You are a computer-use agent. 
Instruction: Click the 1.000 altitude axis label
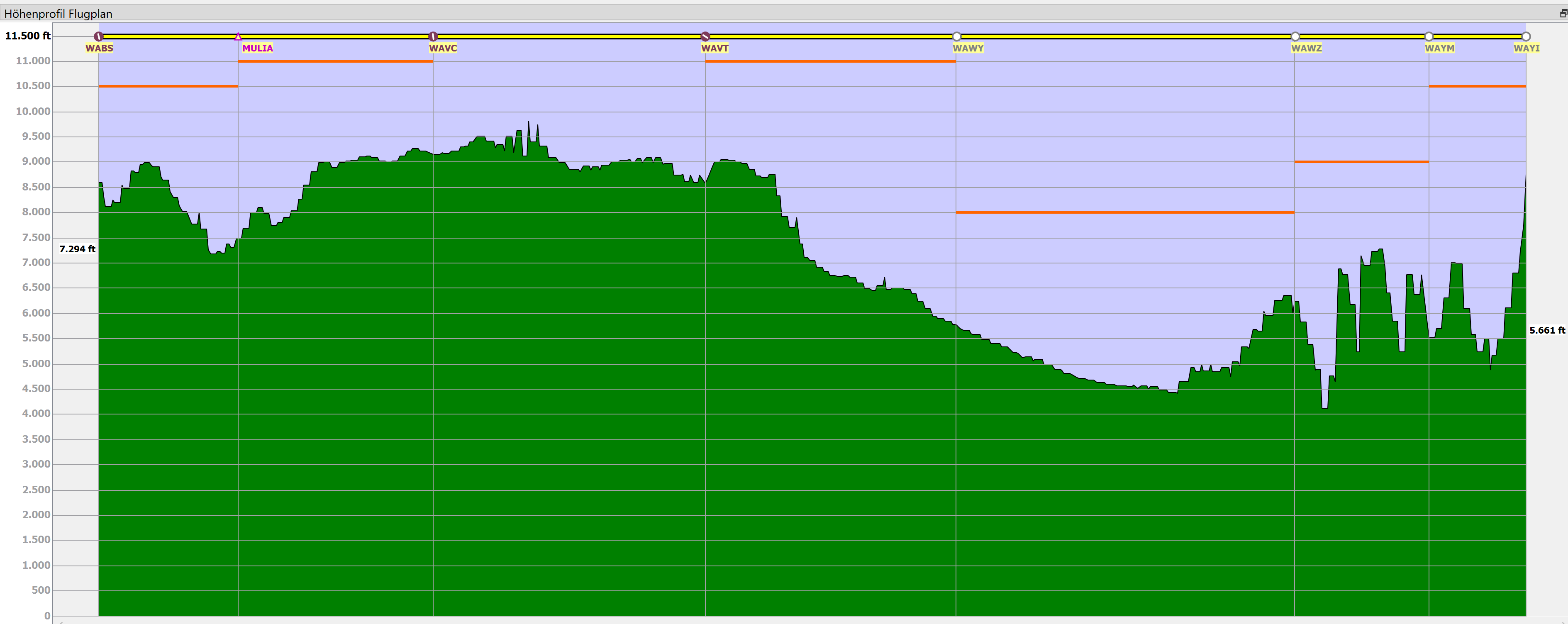tap(36, 565)
